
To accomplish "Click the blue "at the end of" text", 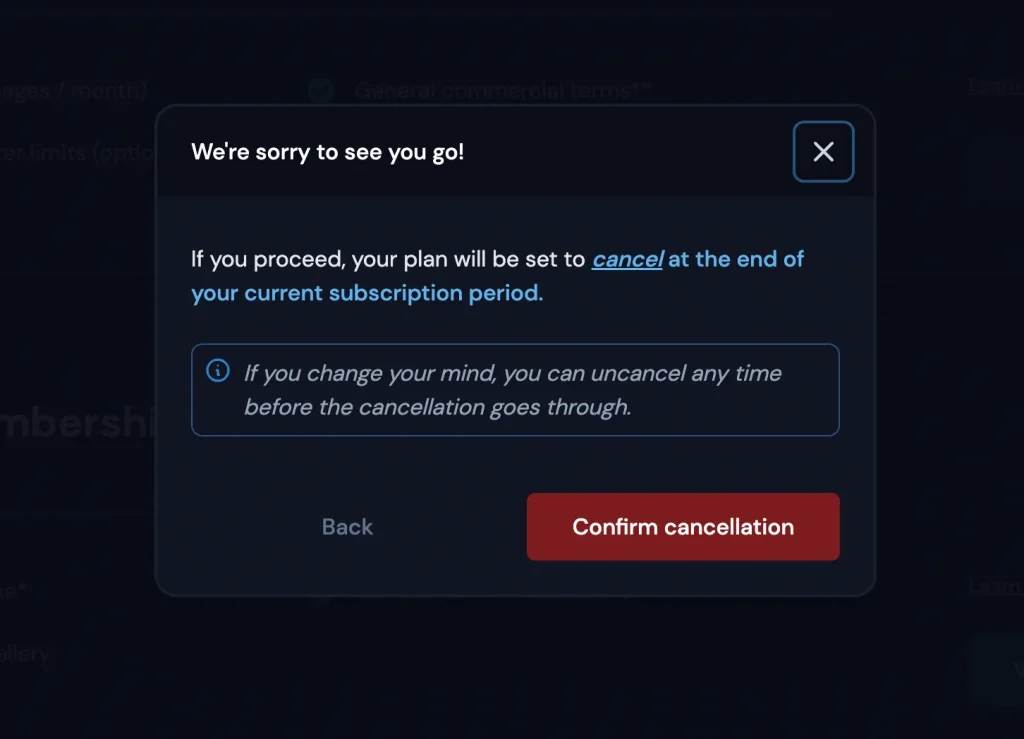I will click(x=736, y=259).
